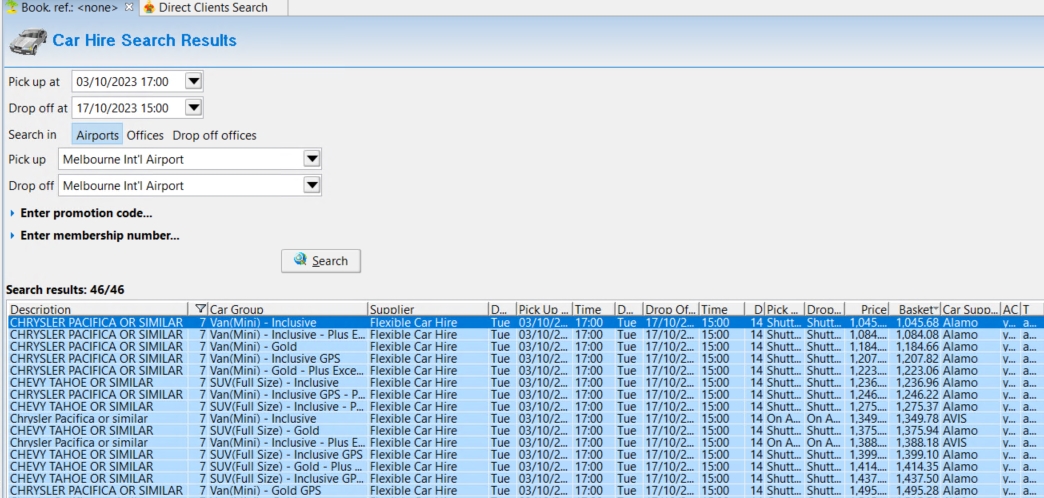1044x498 pixels.
Task: Click car group '7 Van(Mini) - Inclusive GPS'
Action: [270, 359]
